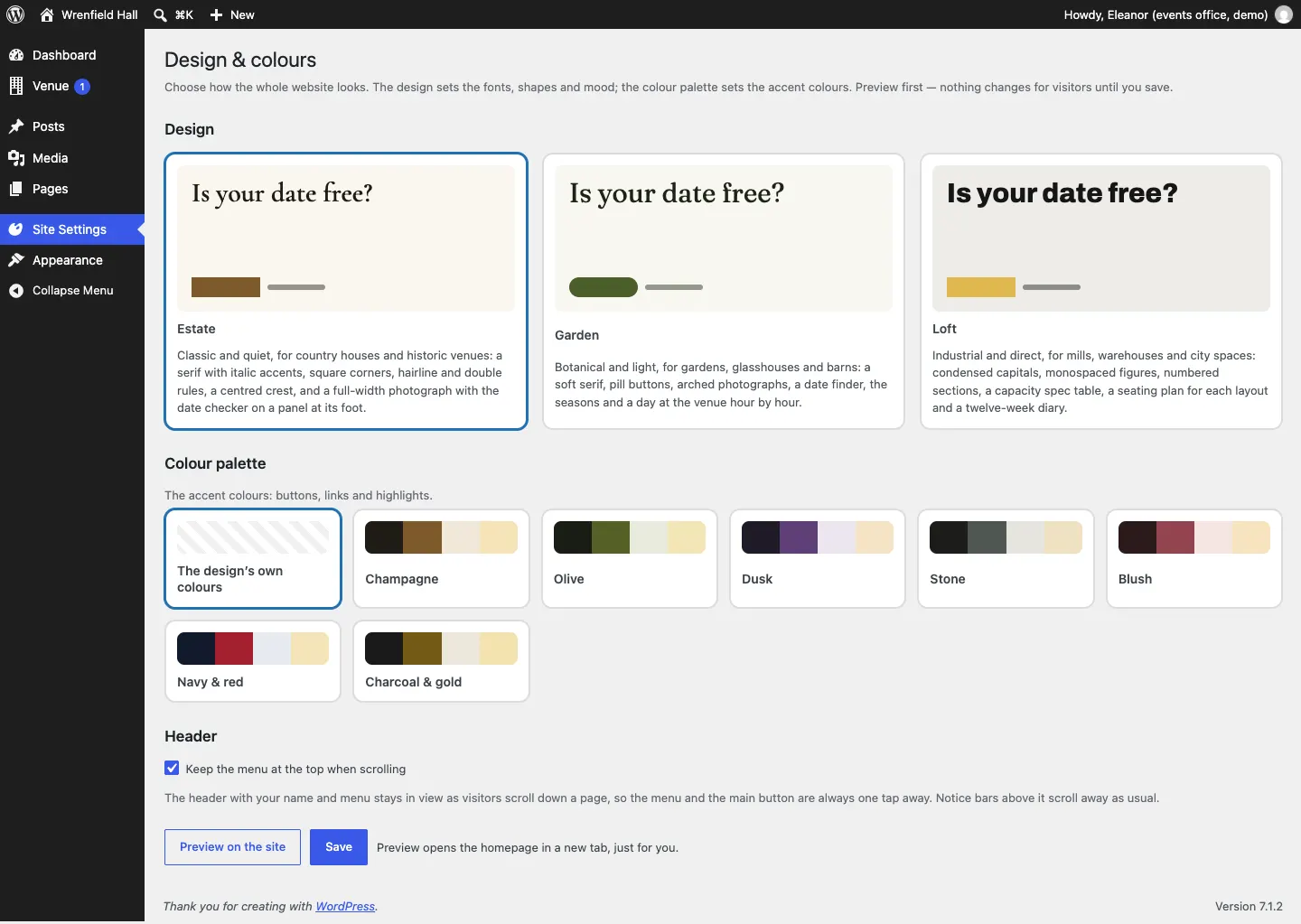Click the Appearance paintbrush icon
Viewport: 1301px width, 924px height.
pyautogui.click(x=16, y=260)
